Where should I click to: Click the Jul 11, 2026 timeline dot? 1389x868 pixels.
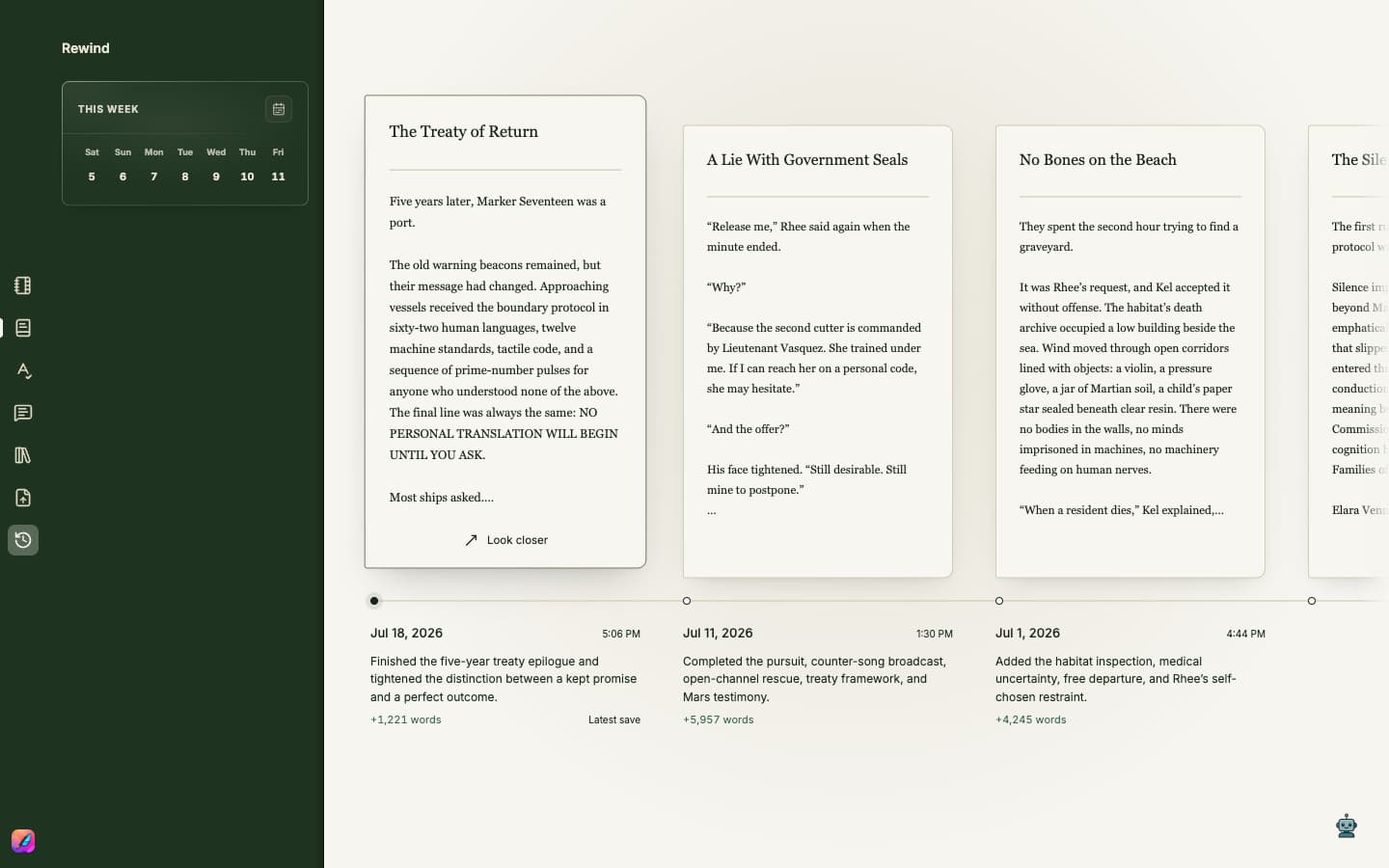click(687, 601)
